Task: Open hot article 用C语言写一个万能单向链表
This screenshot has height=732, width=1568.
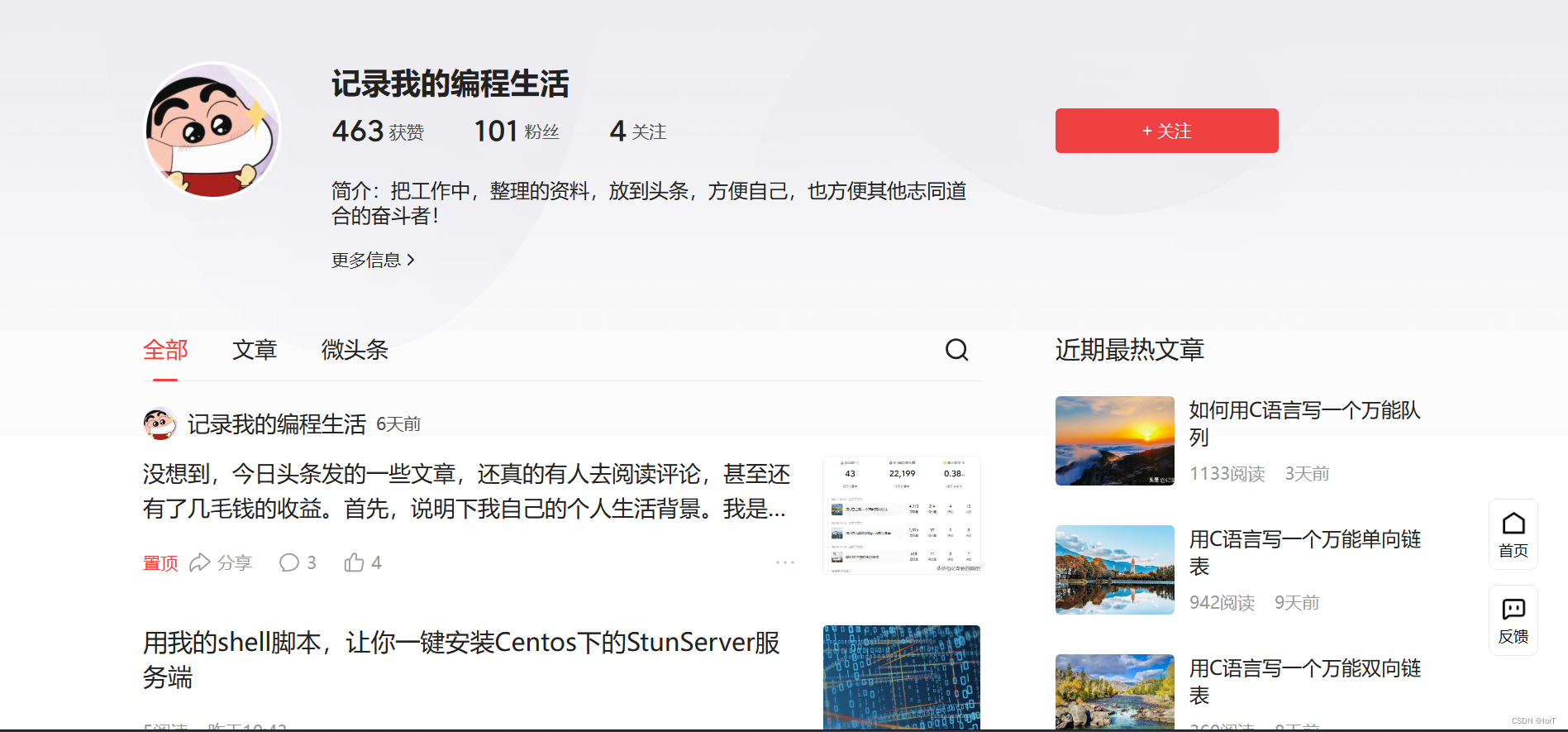Action: [1304, 552]
